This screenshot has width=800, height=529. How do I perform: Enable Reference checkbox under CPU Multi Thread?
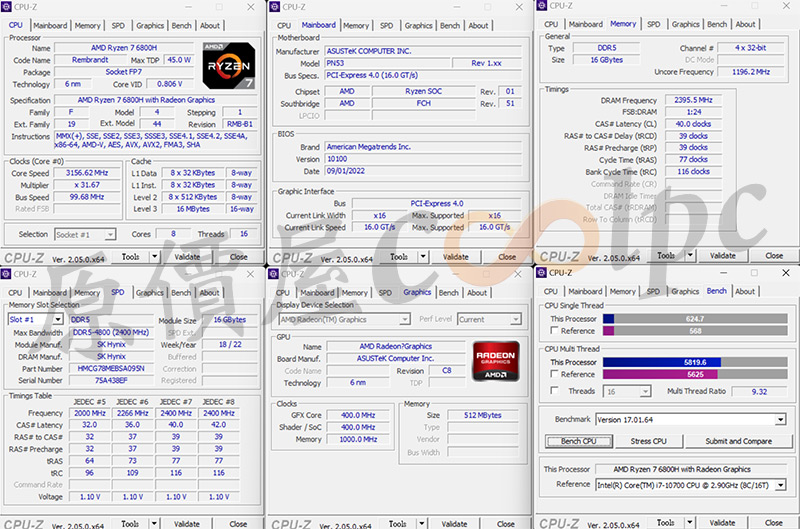(554, 374)
